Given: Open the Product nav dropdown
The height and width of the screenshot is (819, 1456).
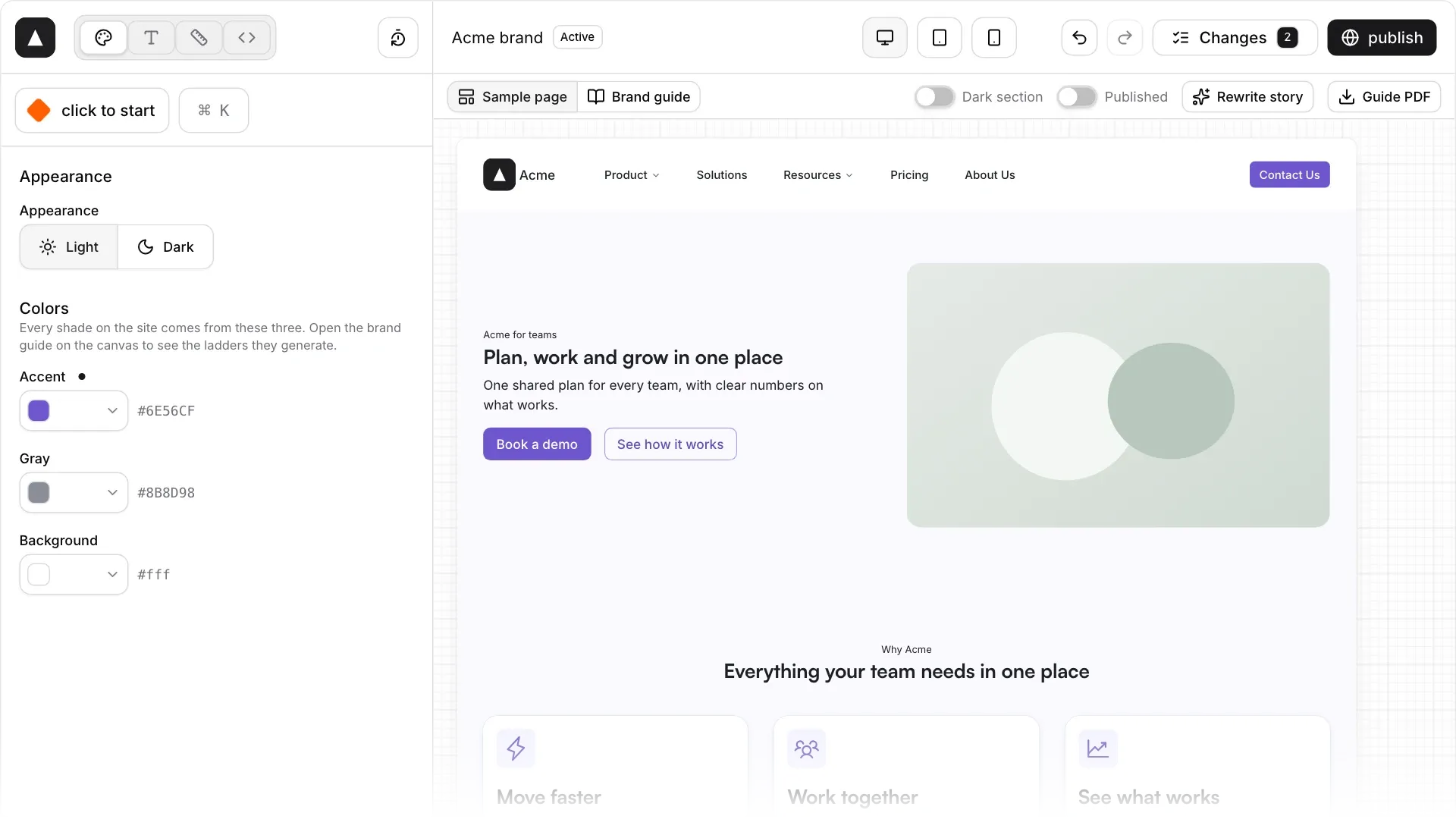Looking at the screenshot, I should pyautogui.click(x=632, y=174).
